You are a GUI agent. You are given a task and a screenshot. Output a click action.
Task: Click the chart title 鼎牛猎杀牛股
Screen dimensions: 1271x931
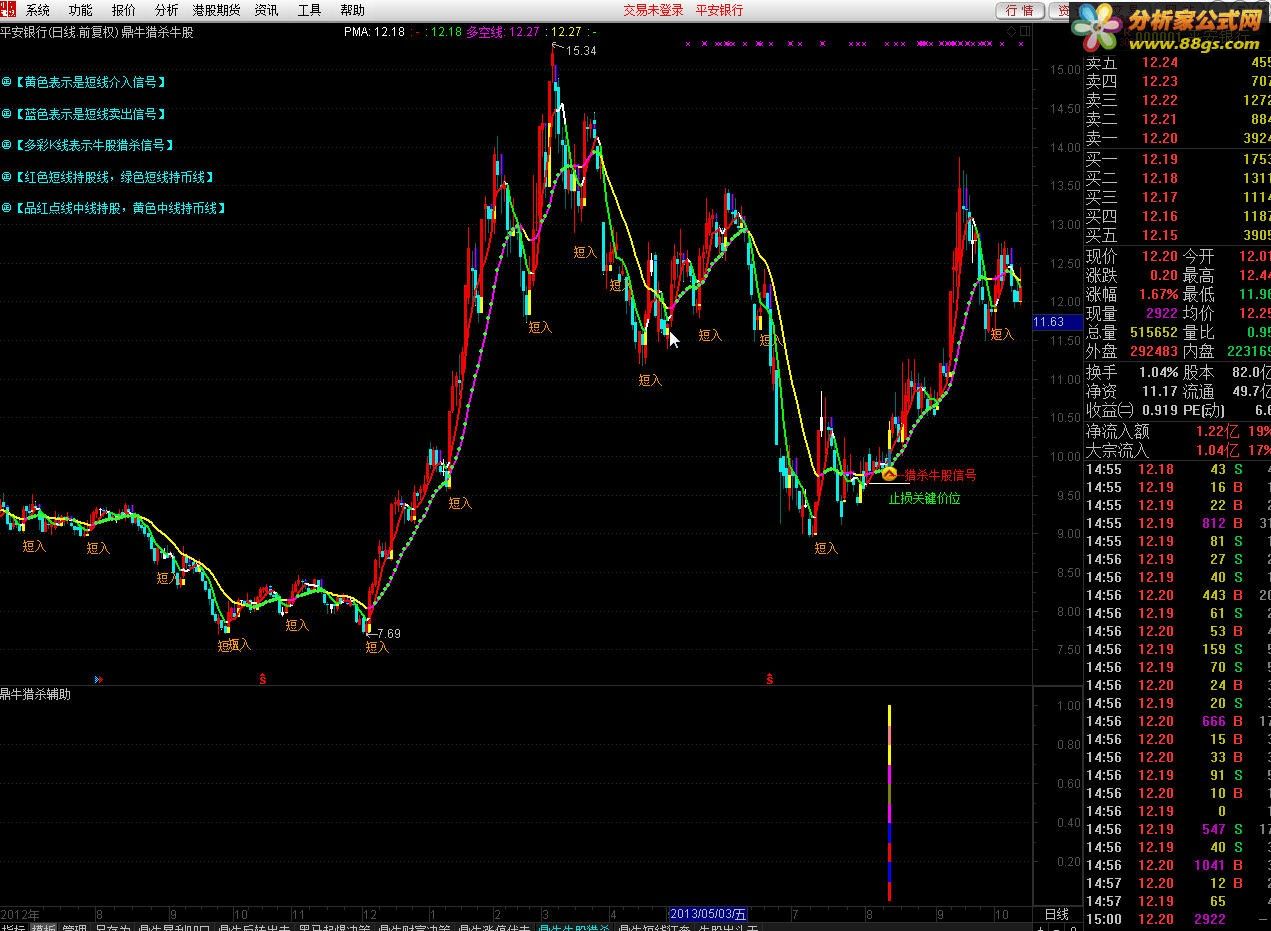point(157,32)
